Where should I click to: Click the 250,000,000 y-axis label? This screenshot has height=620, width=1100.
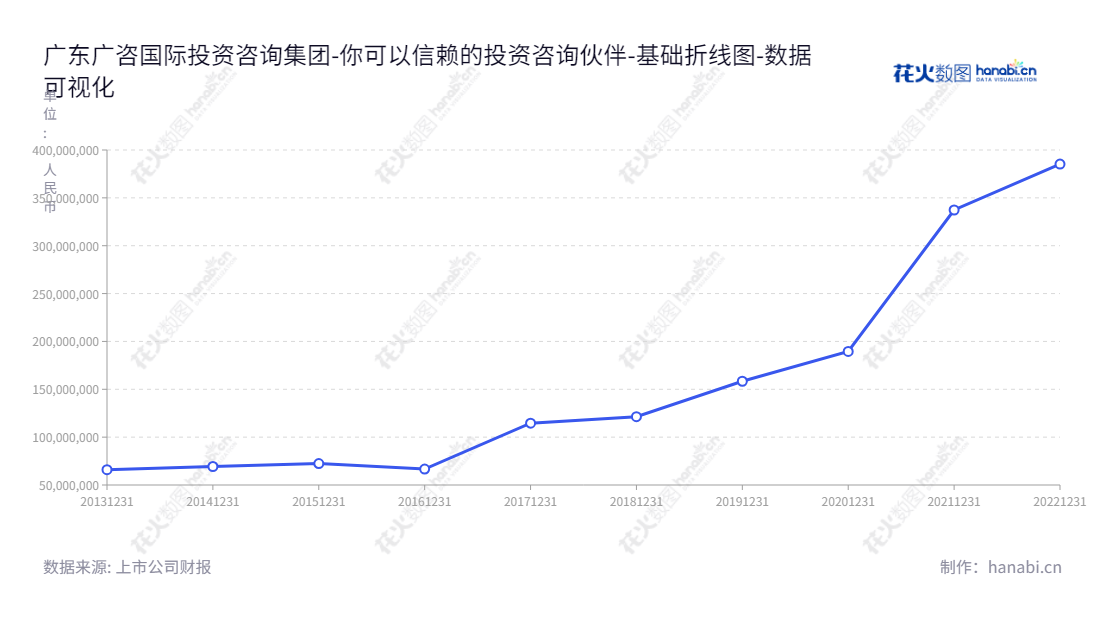65,295
